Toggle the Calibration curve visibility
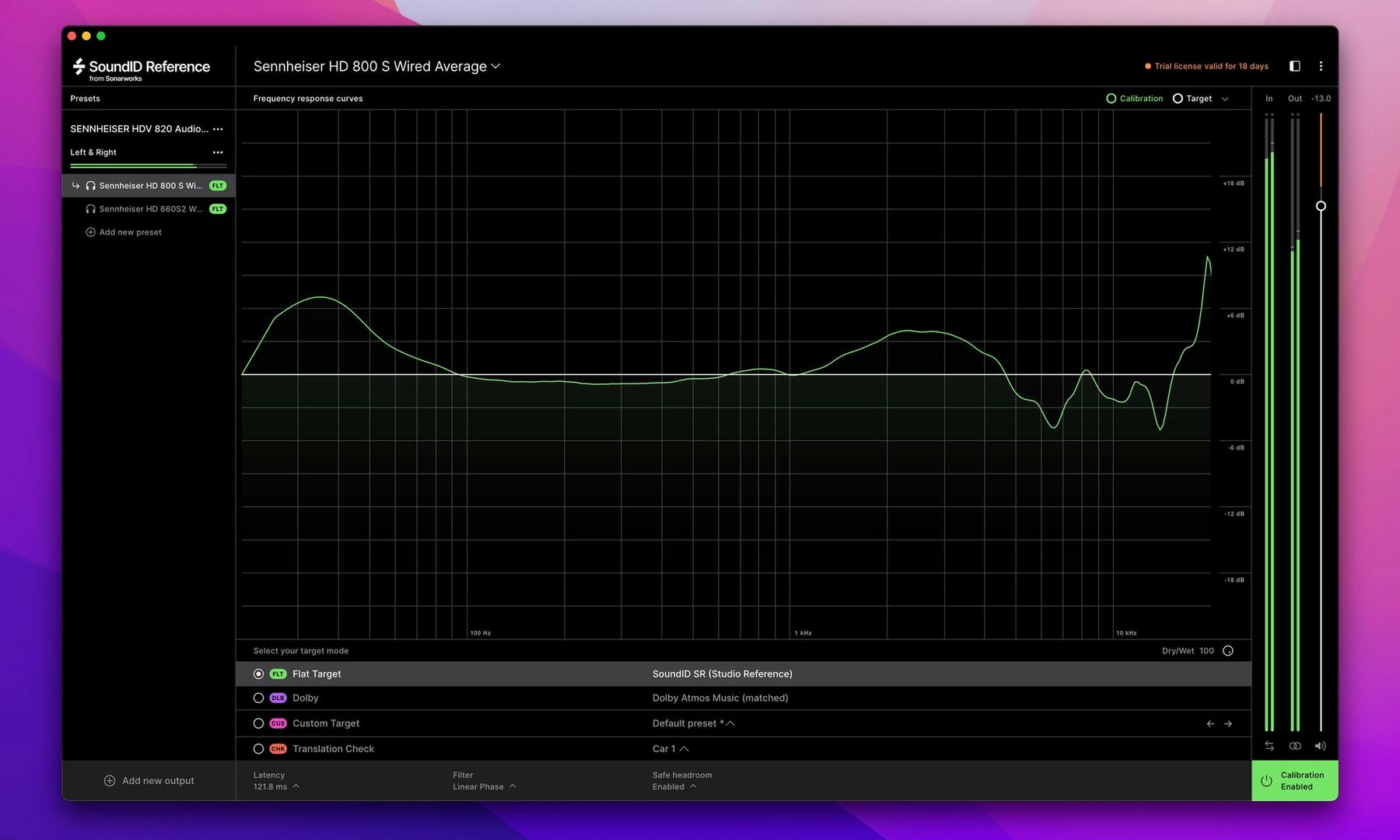The height and width of the screenshot is (840, 1400). point(1135,99)
